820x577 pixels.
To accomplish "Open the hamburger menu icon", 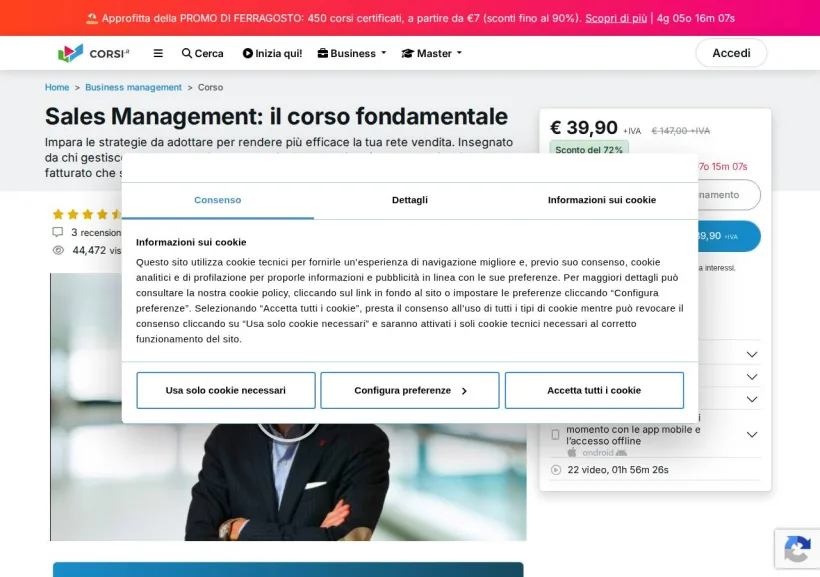I will pos(158,53).
